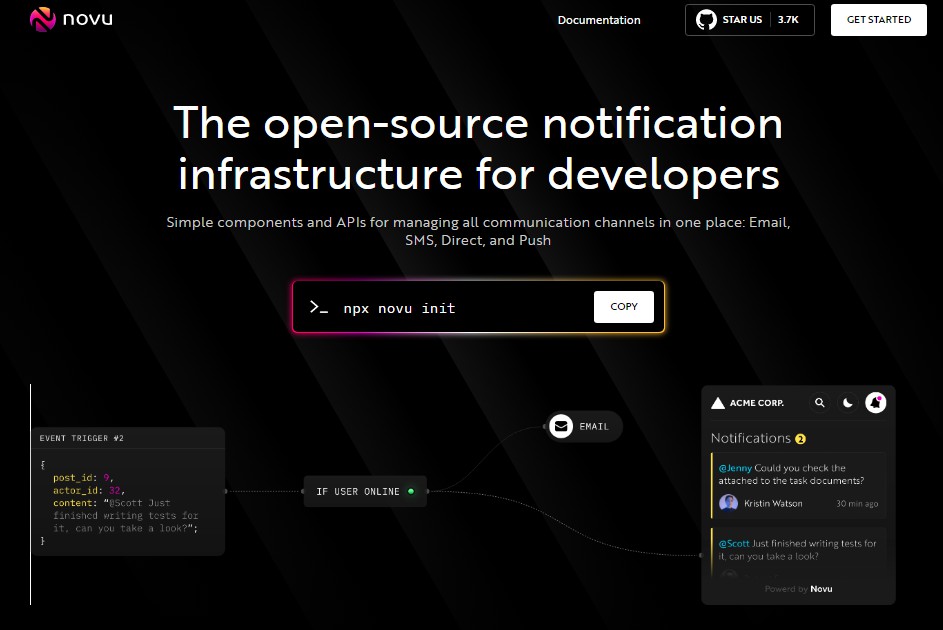
Task: Click the bell notification icon
Action: pos(876,403)
